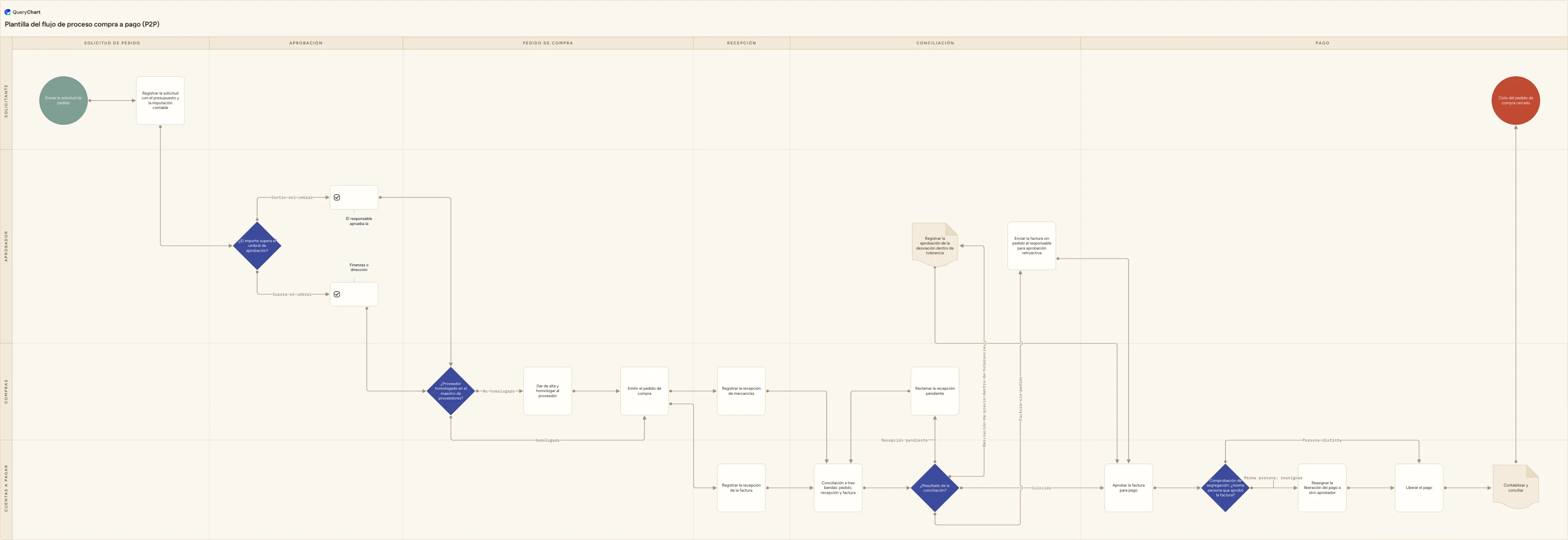The width and height of the screenshot is (1568, 540).
Task: Click the 'Recepción pendiente' edge label
Action: click(904, 440)
